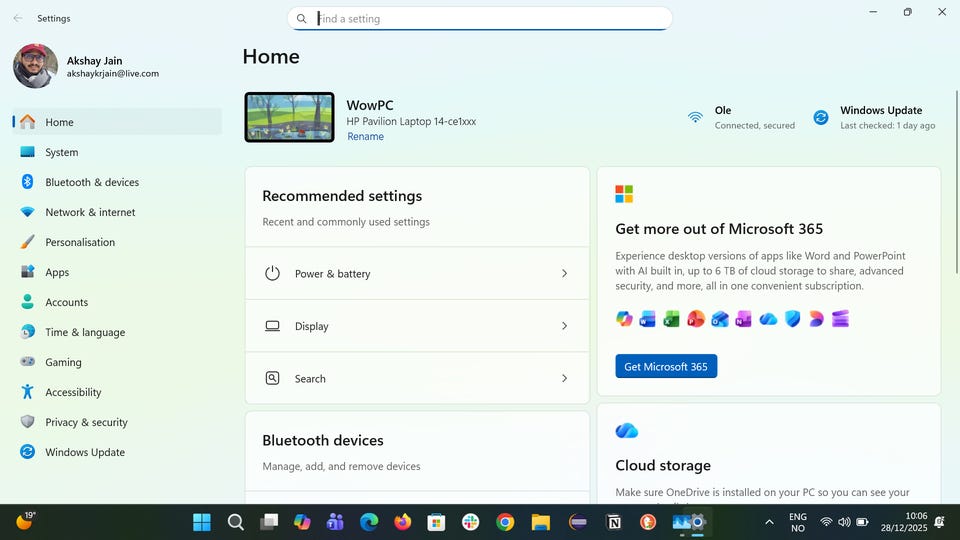Click the Find a setting search box
Screen dimensions: 960x540
[x=479, y=18]
